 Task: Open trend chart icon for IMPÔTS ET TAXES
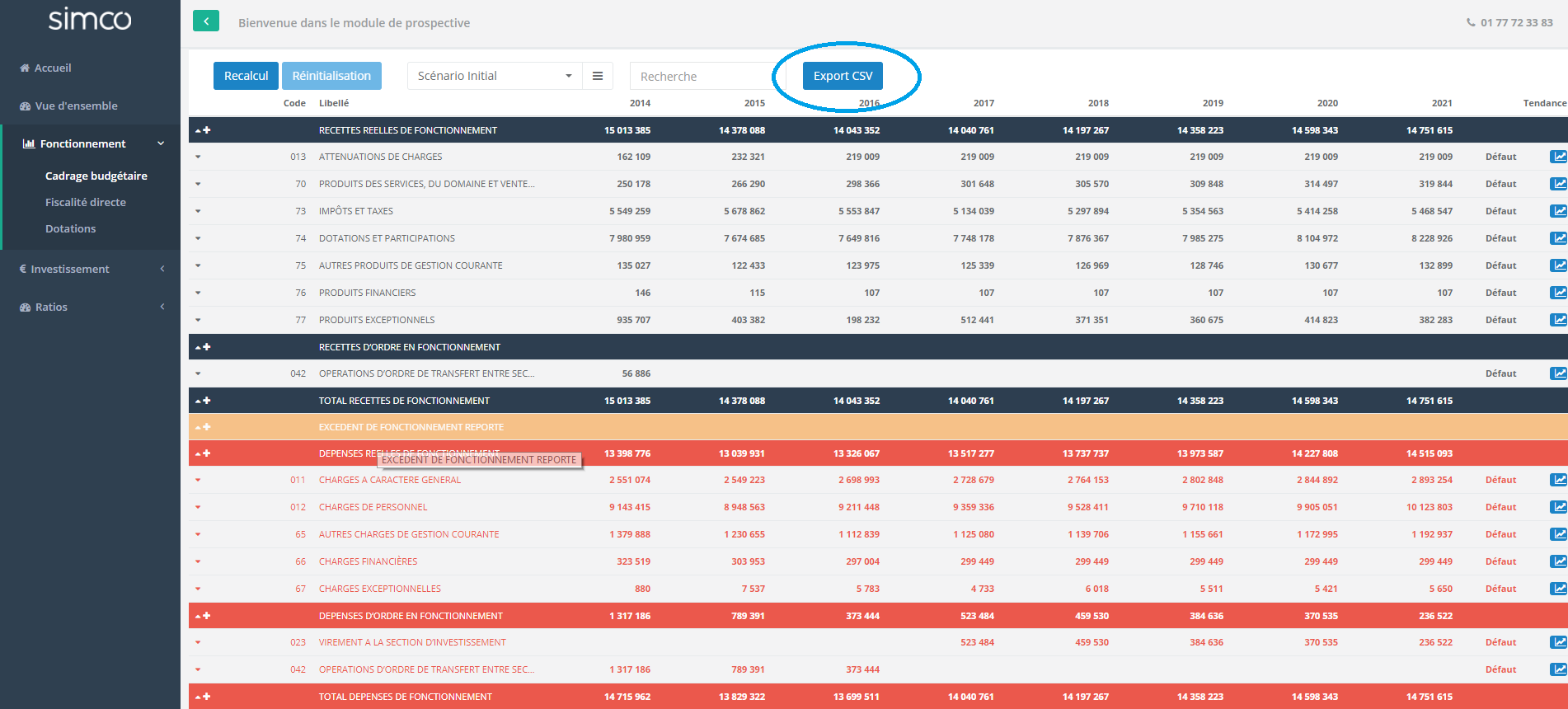point(1557,211)
